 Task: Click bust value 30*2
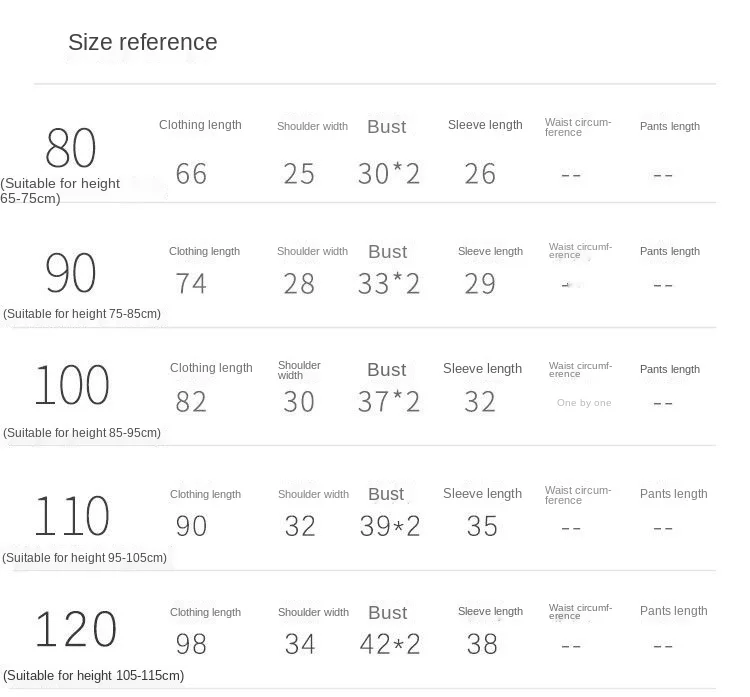coord(389,174)
